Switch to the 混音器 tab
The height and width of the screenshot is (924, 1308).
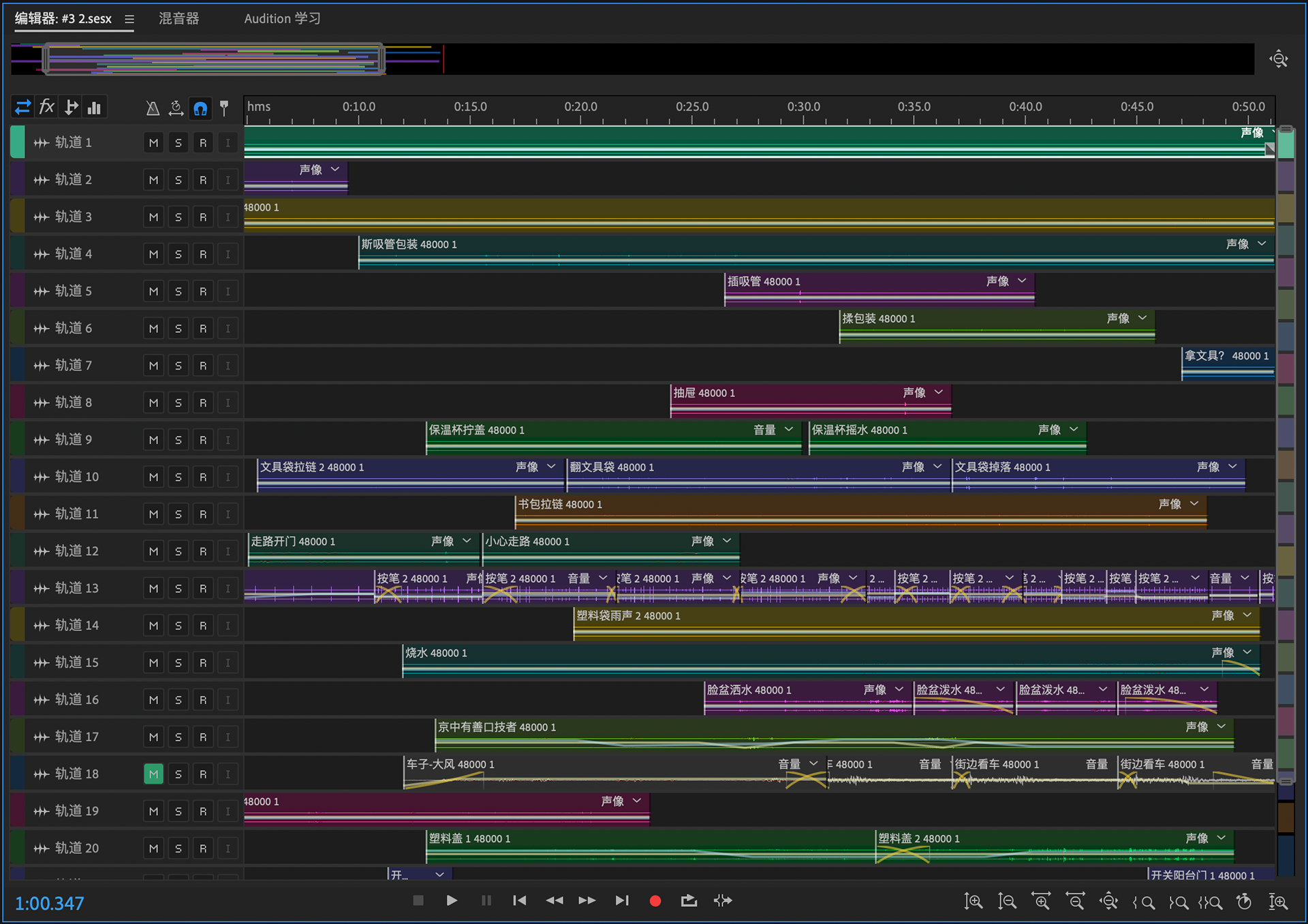(178, 18)
